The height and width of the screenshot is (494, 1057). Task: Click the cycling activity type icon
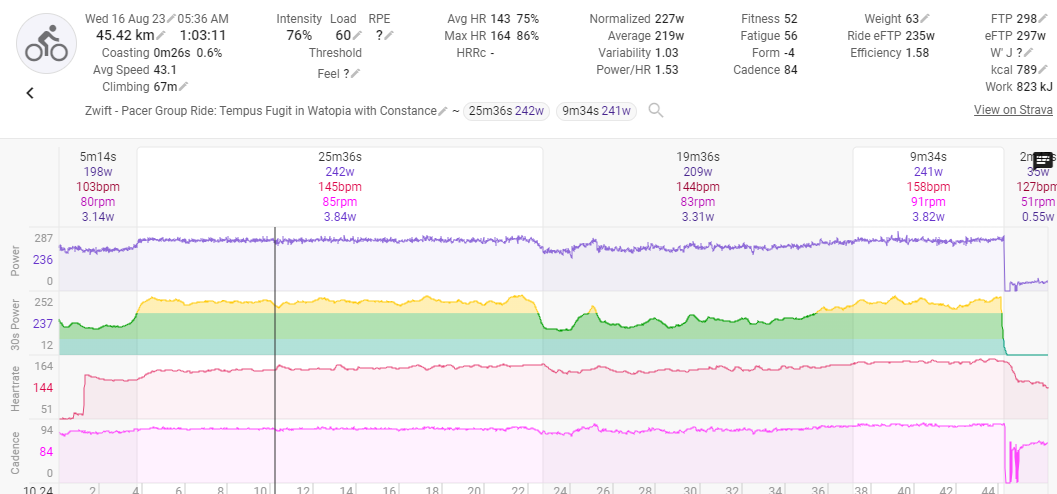pyautogui.click(x=47, y=42)
